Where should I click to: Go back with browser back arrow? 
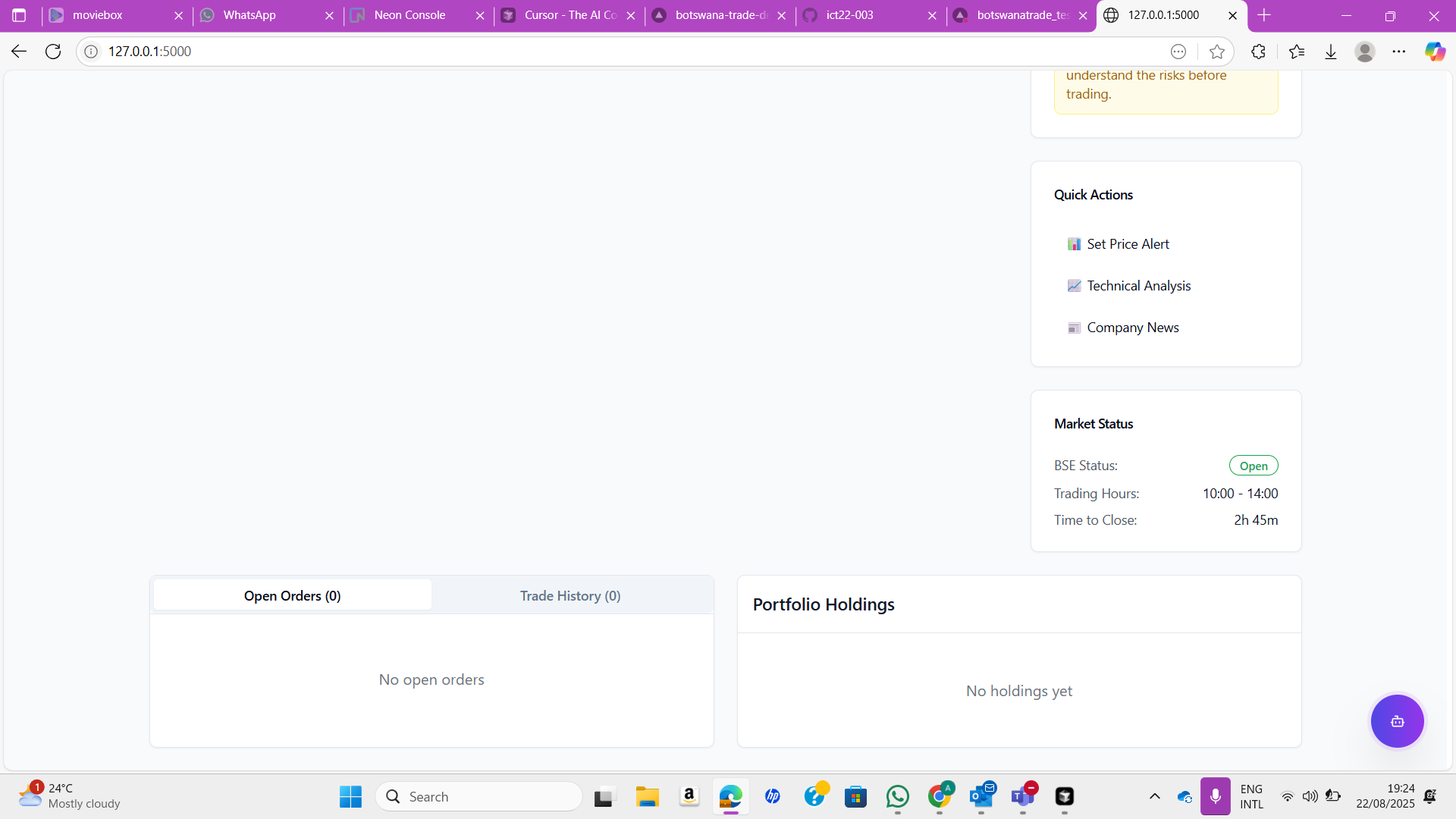point(19,52)
